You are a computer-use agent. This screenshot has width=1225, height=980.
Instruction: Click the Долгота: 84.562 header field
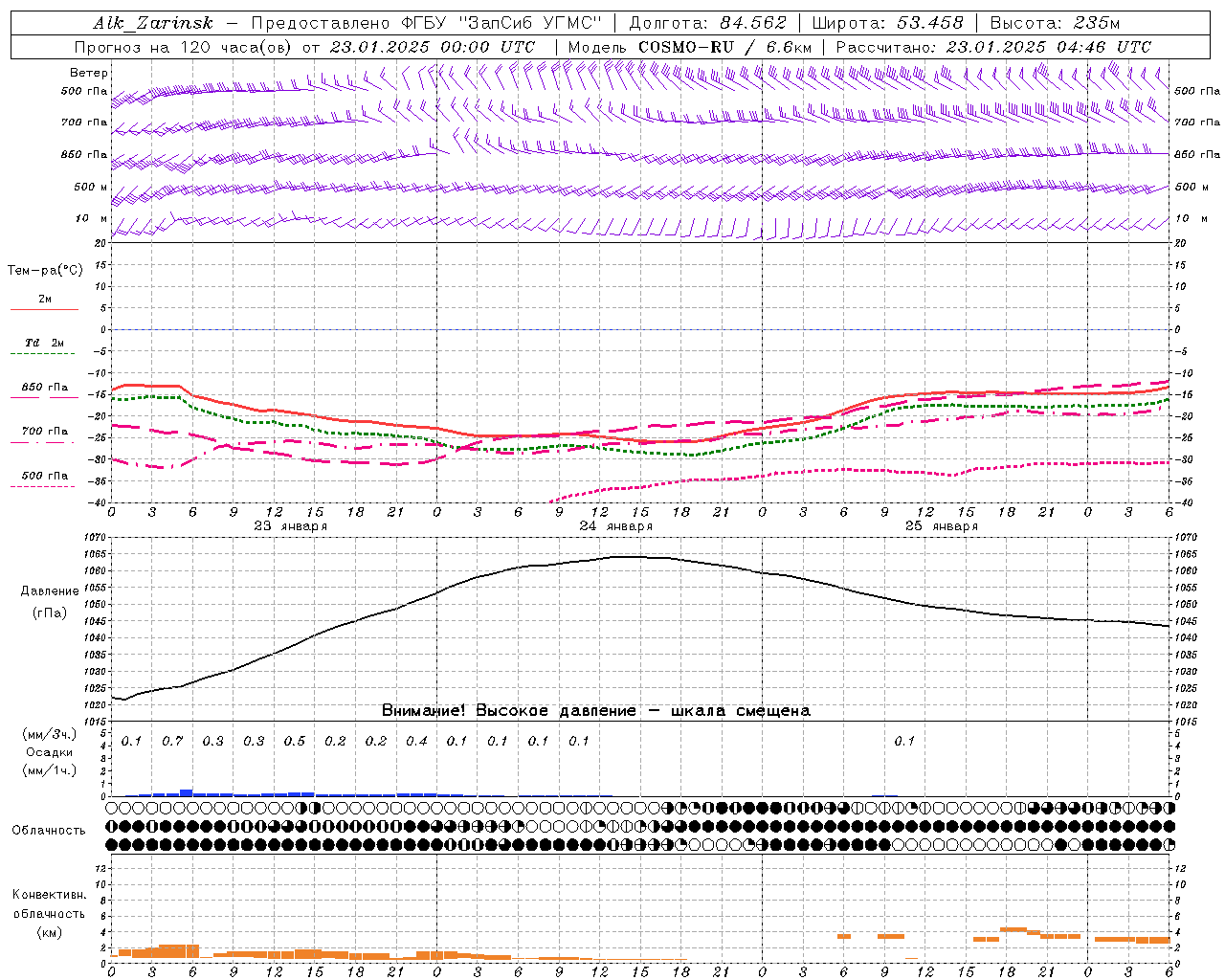click(x=707, y=23)
